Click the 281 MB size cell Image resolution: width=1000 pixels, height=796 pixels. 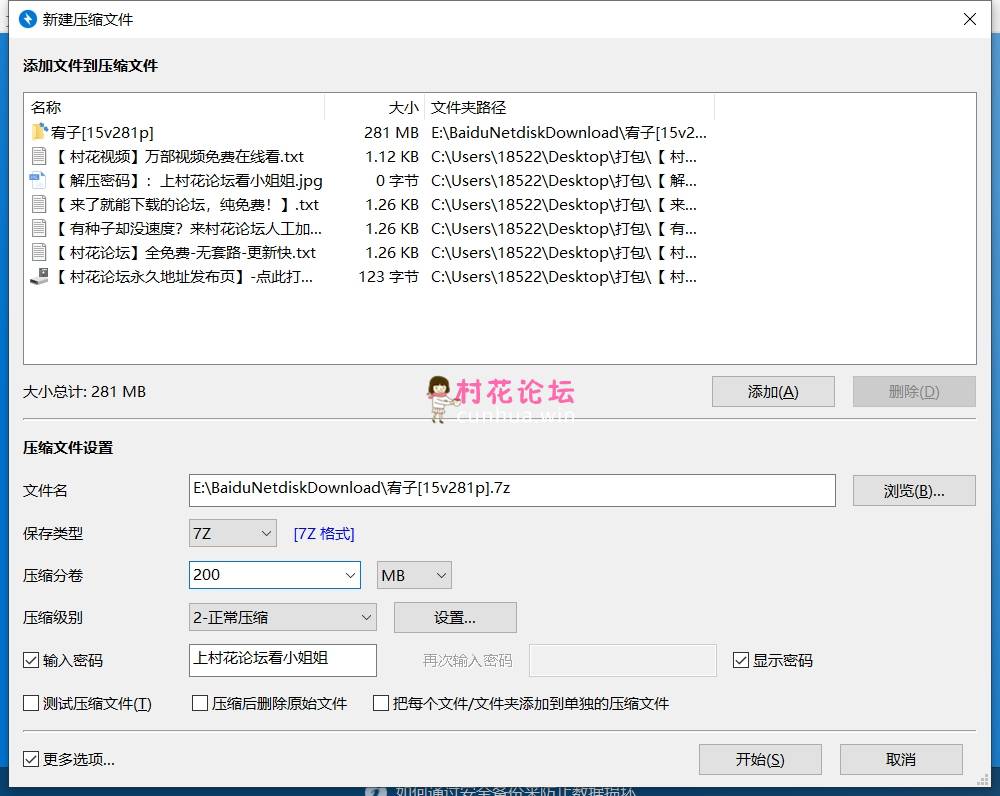click(391, 133)
